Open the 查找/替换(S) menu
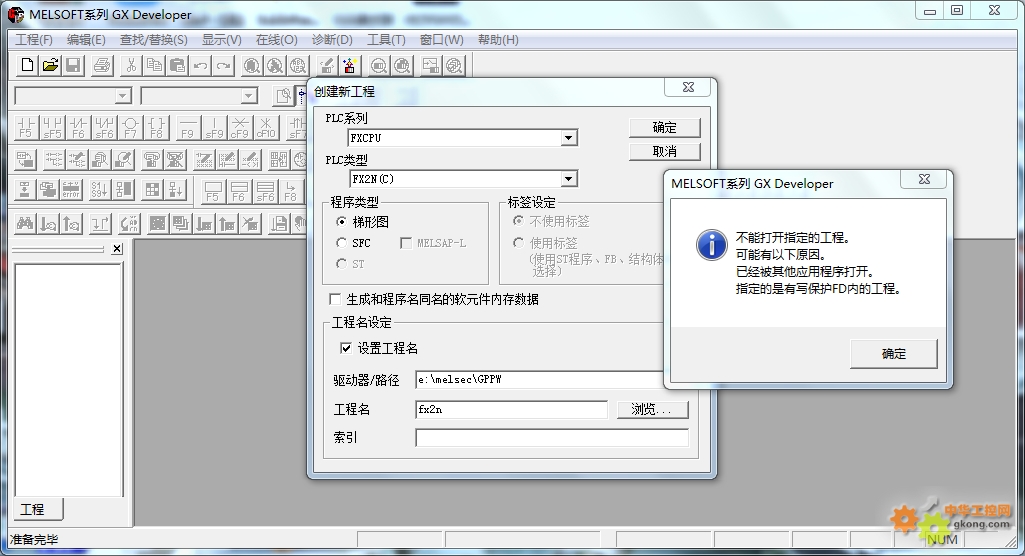The height and width of the screenshot is (556, 1025). pos(154,40)
